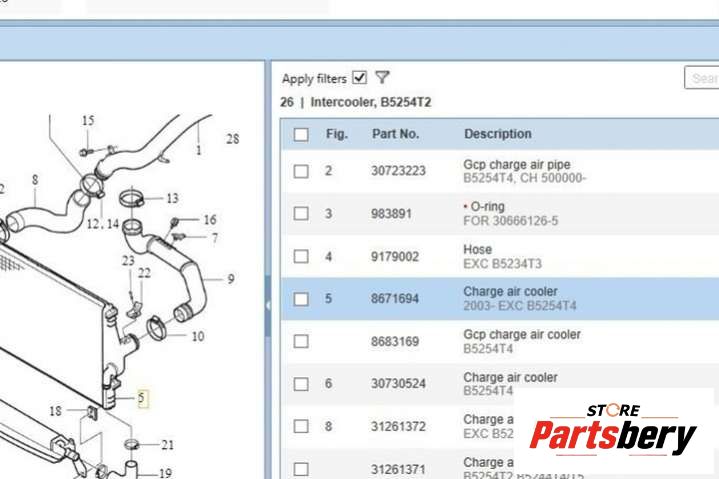Mark checkbox for part 8683169
This screenshot has width=719, height=479.
(301, 341)
